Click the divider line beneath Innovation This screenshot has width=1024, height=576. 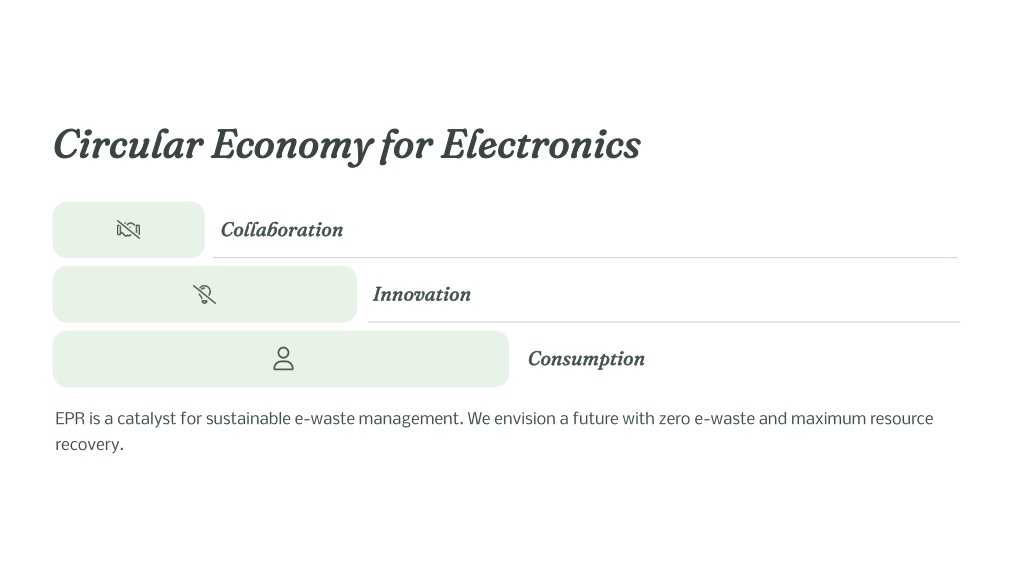click(664, 322)
